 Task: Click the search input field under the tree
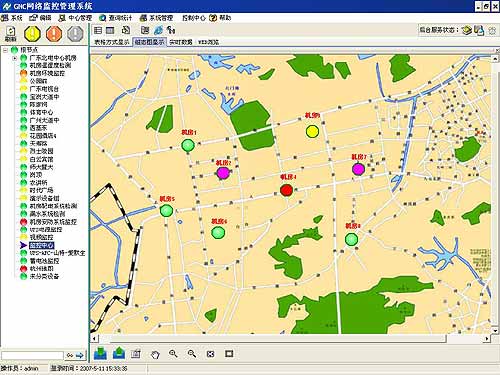(32, 356)
